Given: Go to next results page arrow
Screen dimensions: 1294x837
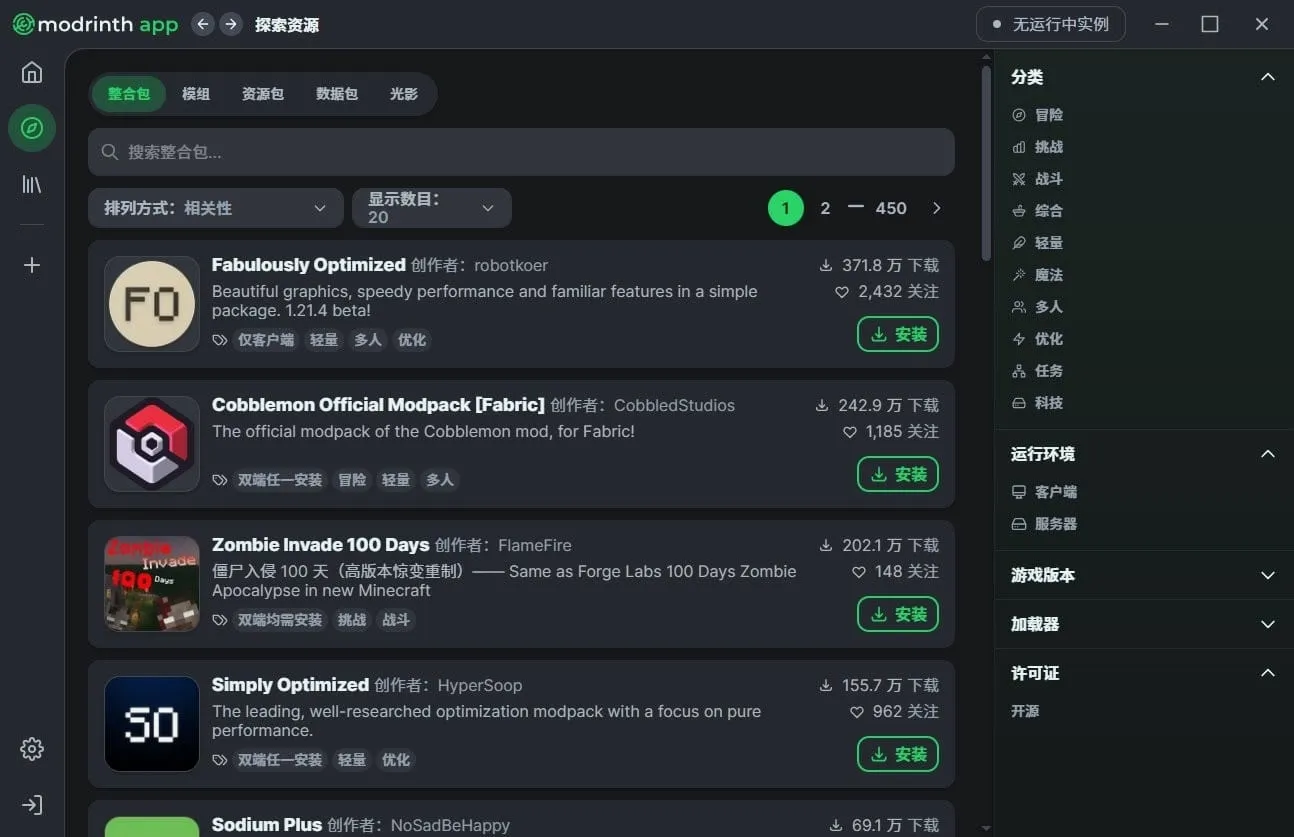Looking at the screenshot, I should coord(936,208).
